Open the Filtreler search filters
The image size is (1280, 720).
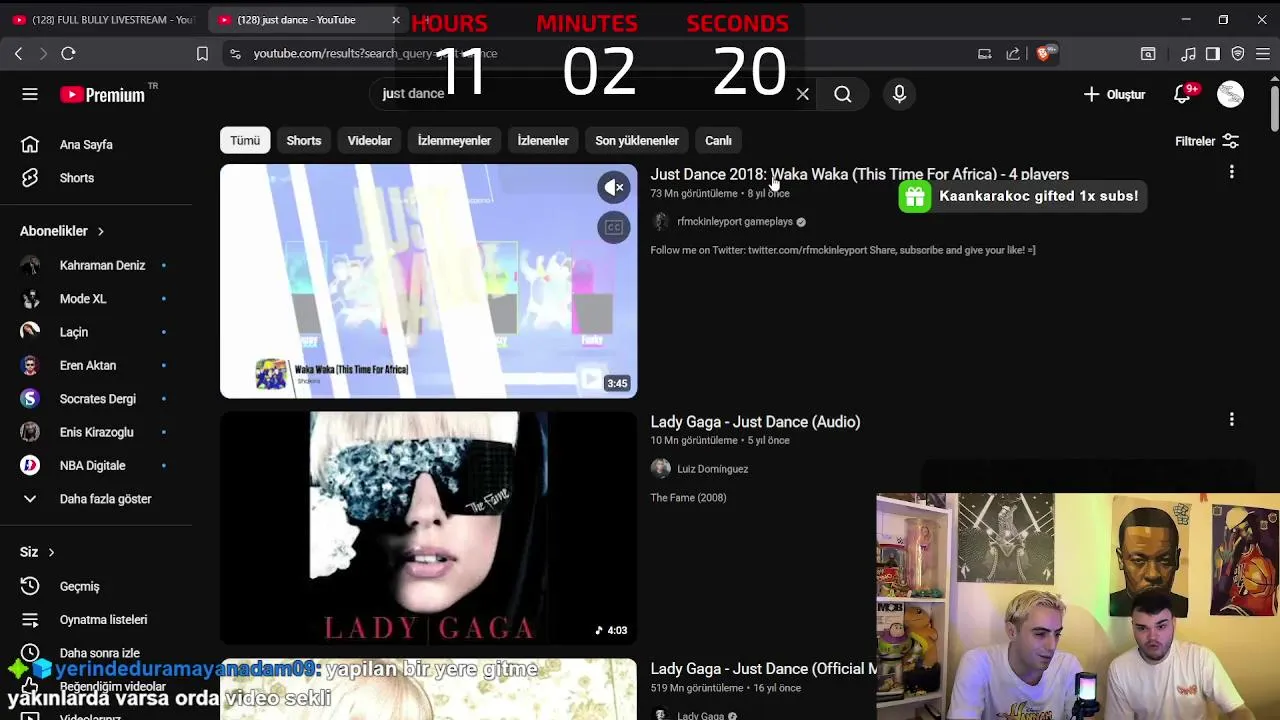click(x=1207, y=141)
